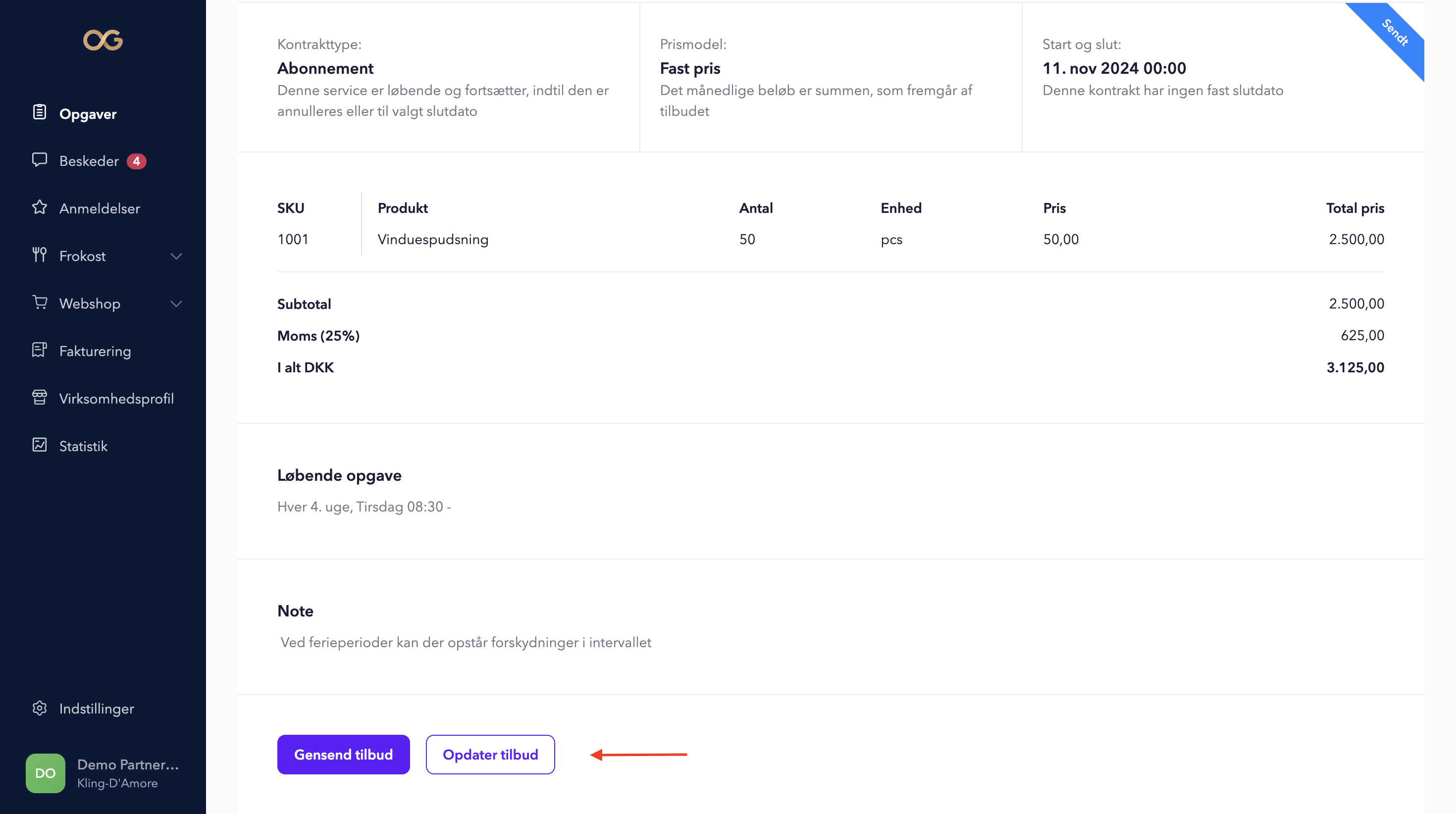Click the Statistik chart icon
This screenshot has height=814, width=1456.
40,445
